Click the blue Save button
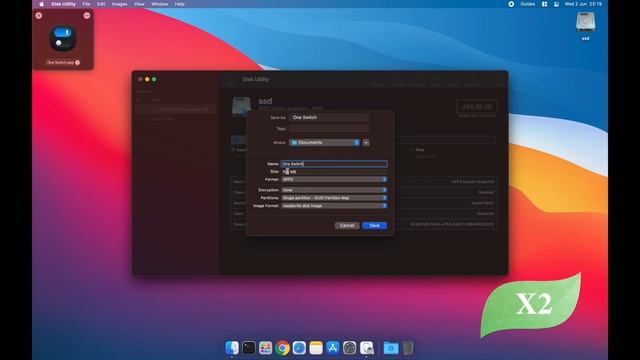 [375, 225]
